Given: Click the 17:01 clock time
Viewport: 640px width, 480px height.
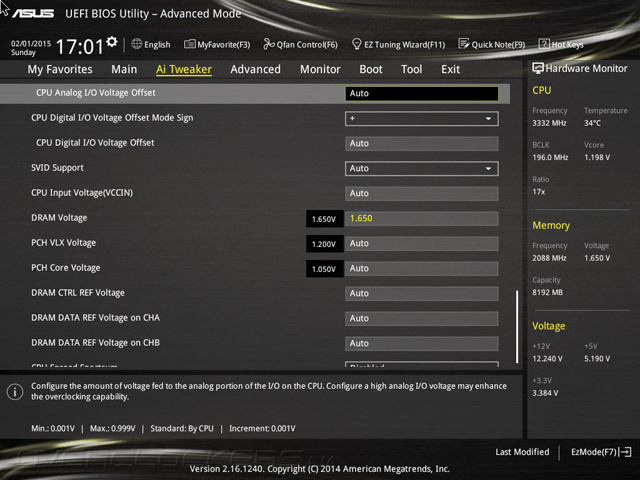Looking at the screenshot, I should coord(80,47).
